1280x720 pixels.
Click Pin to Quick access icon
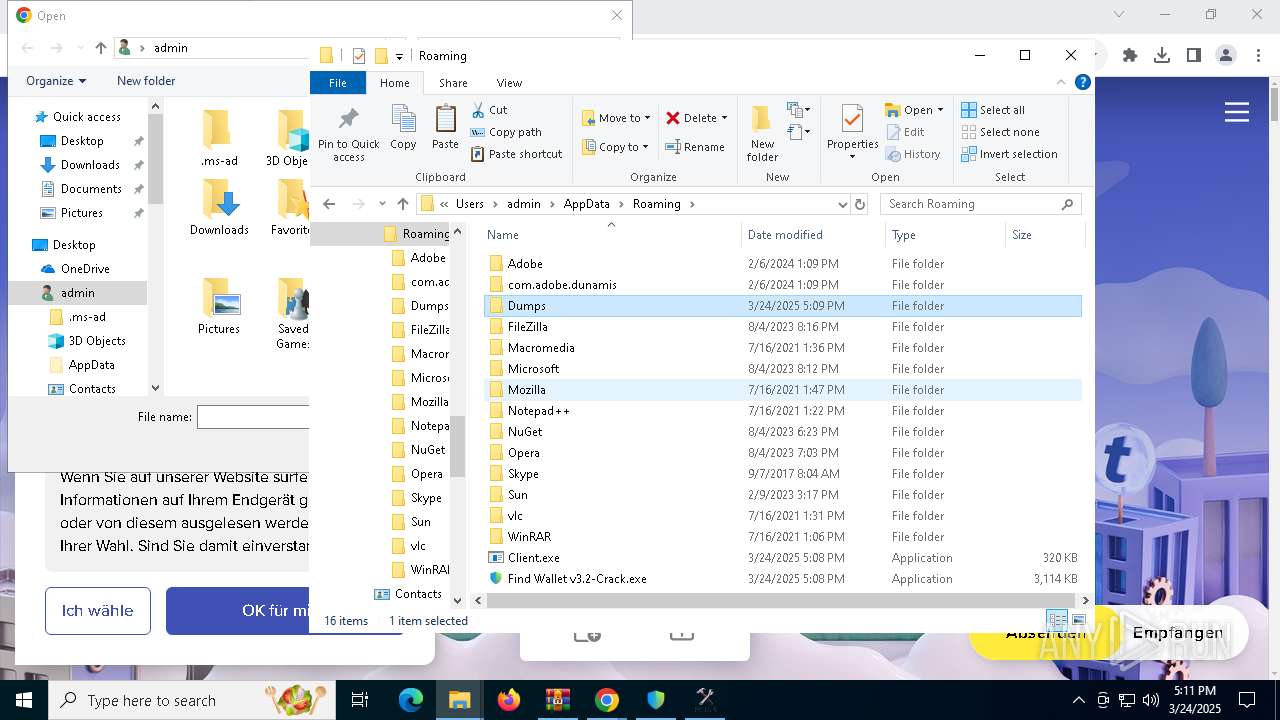[x=348, y=119]
